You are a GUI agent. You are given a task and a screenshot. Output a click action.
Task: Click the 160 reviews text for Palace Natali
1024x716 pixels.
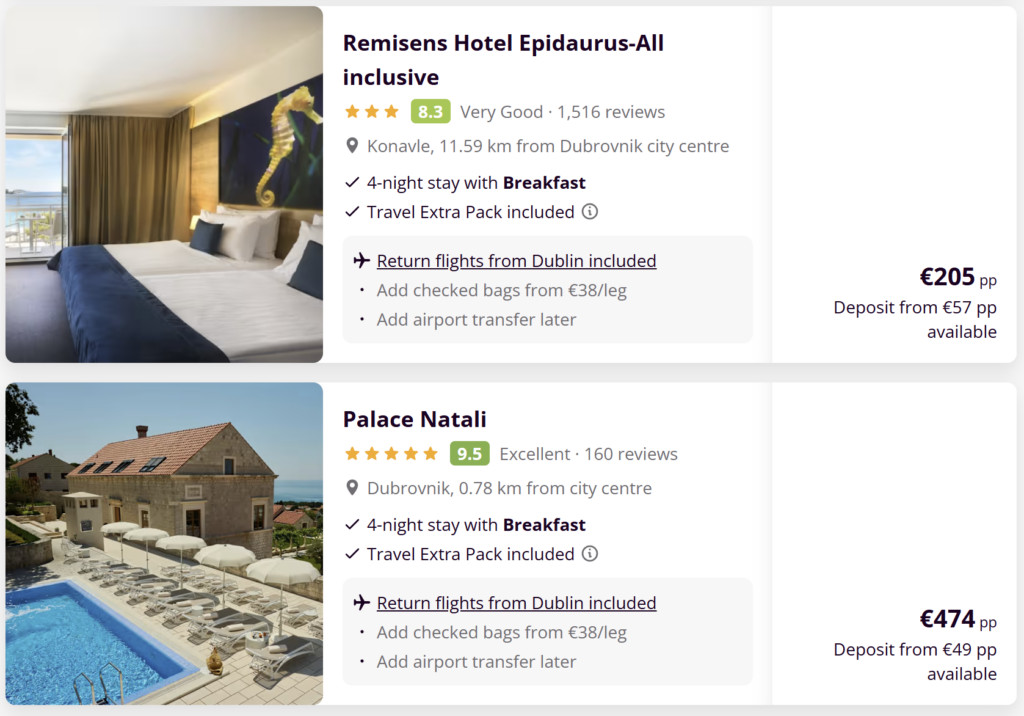click(640, 453)
